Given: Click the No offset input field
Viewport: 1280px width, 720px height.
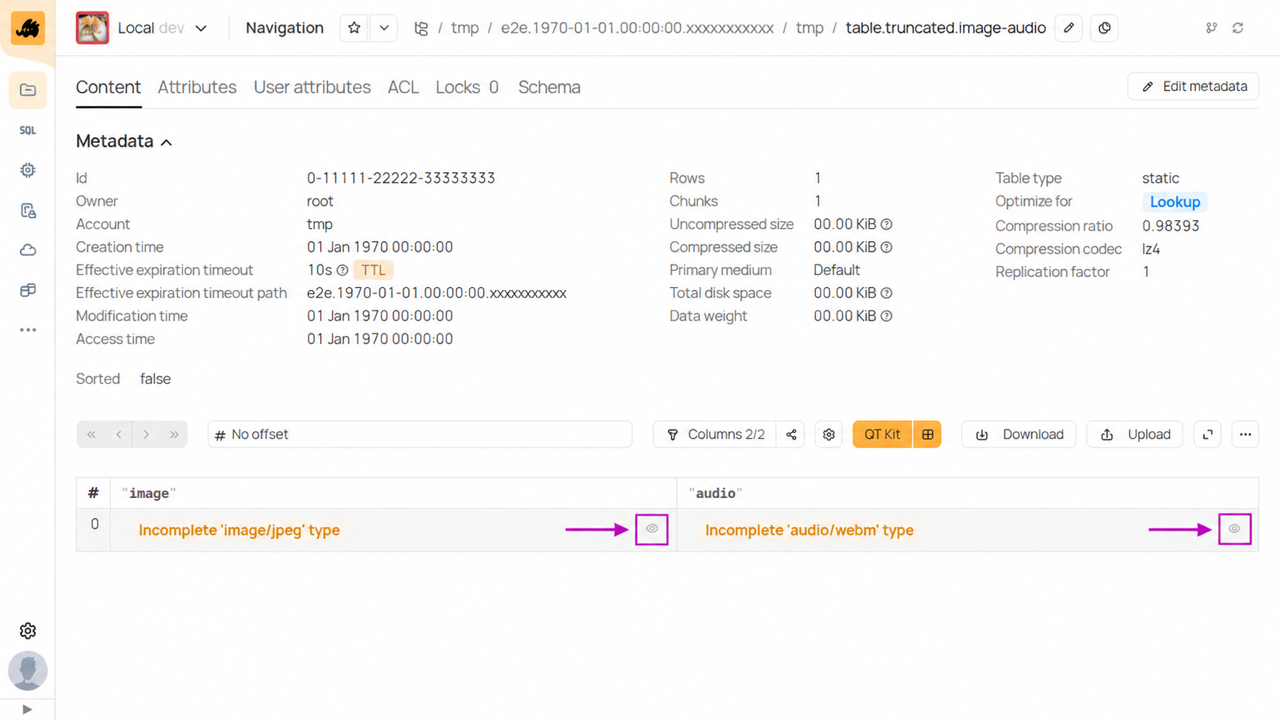Looking at the screenshot, I should (420, 434).
